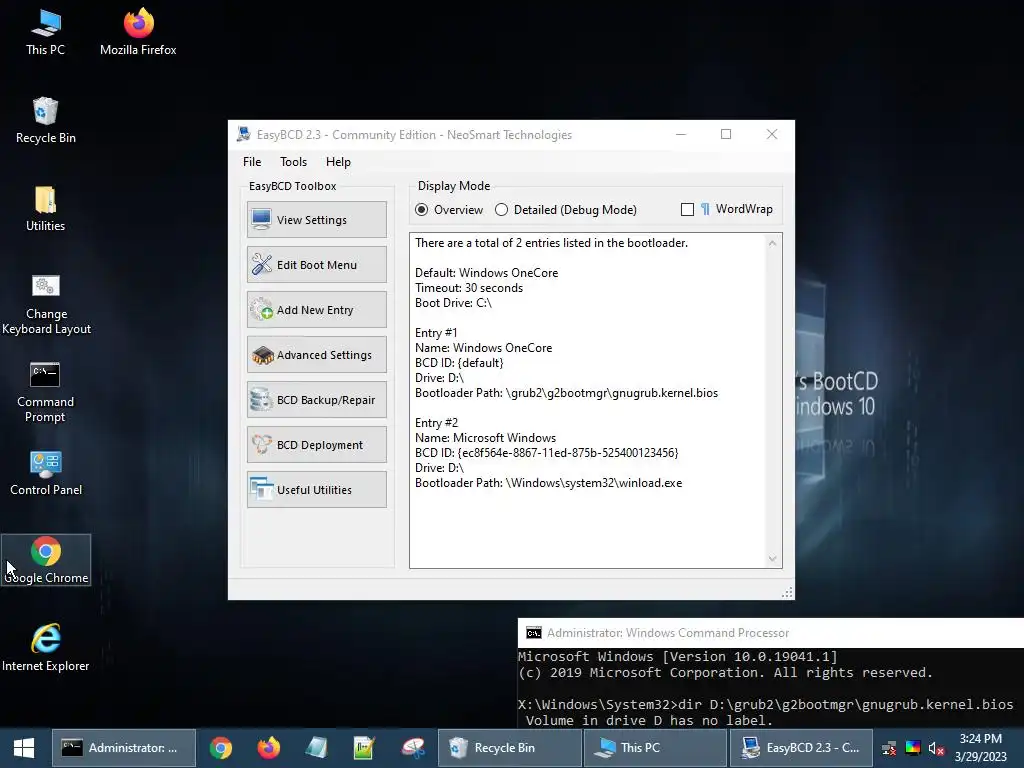
Task: Select Detailed (Debug Mode) radio button
Action: 501,210
